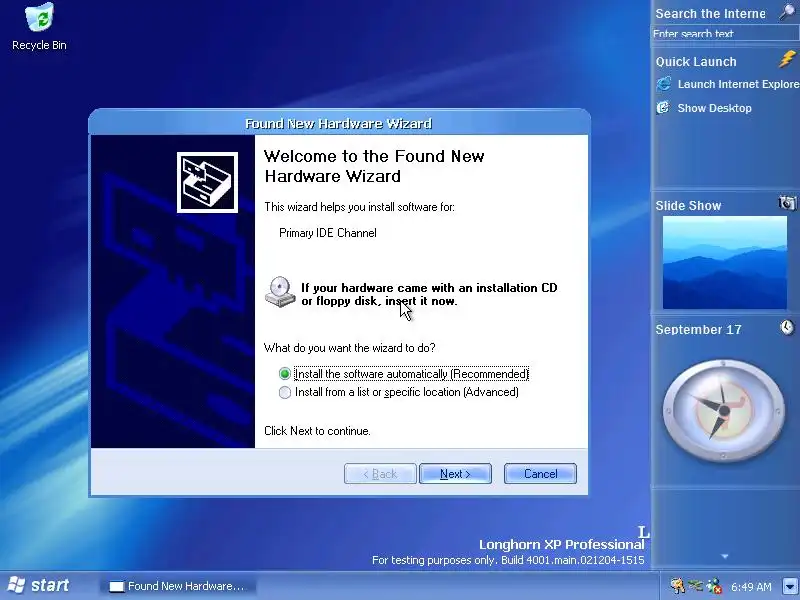Click the September 17 date header
Image resolution: width=800 pixels, height=600 pixels.
pyautogui.click(x=698, y=330)
